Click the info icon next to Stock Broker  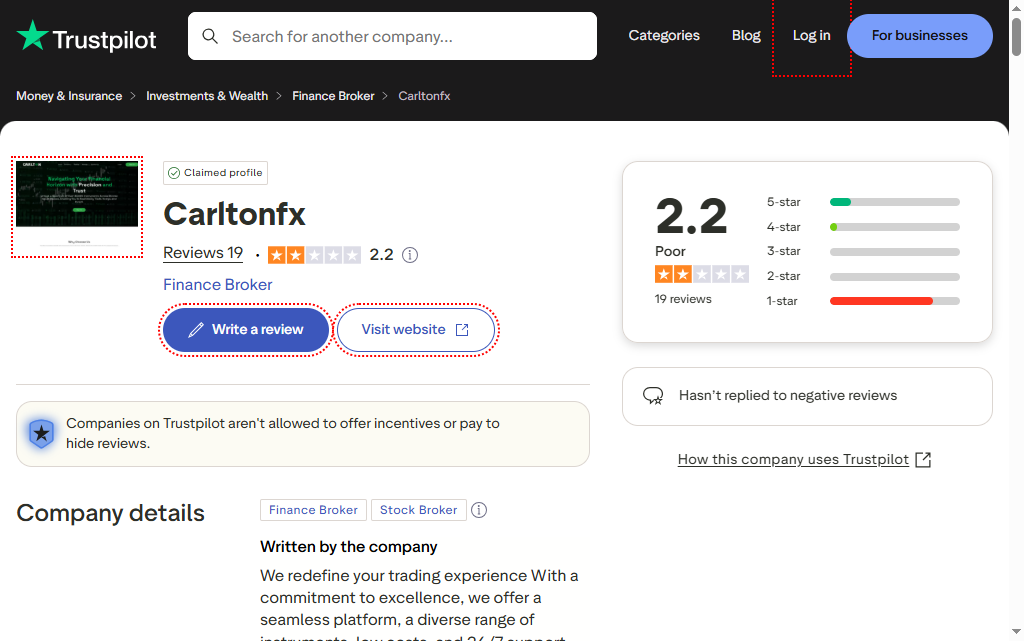click(x=479, y=510)
